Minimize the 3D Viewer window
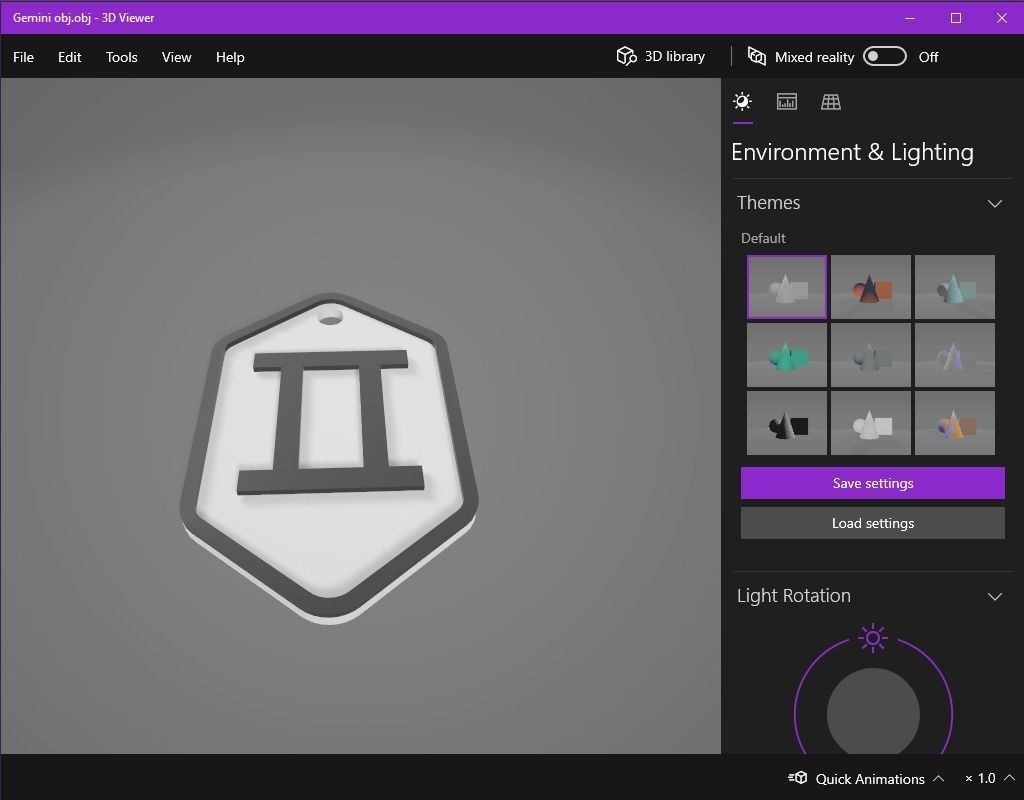The width and height of the screenshot is (1024, 800). (910, 18)
